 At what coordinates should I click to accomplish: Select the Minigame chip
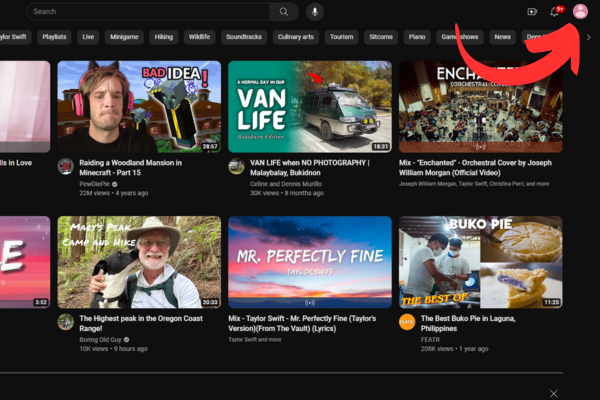(124, 37)
